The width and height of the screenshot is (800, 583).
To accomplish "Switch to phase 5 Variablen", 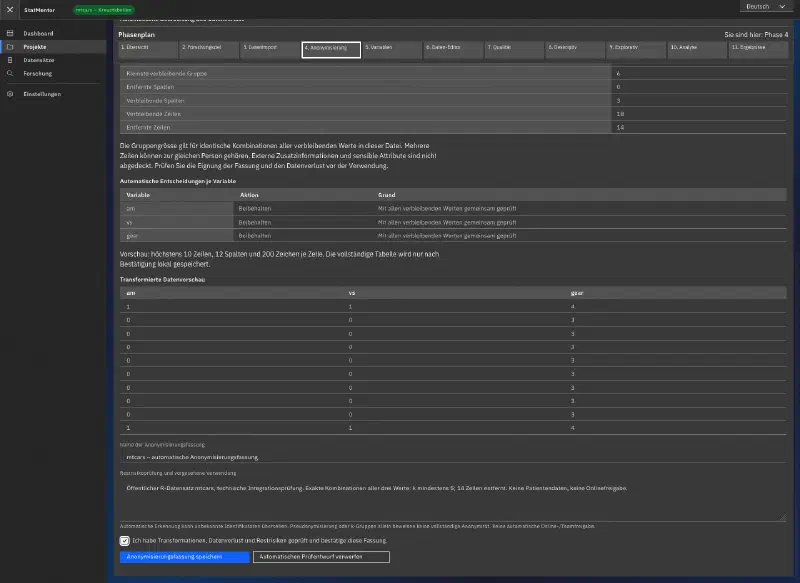I will (392, 49).
